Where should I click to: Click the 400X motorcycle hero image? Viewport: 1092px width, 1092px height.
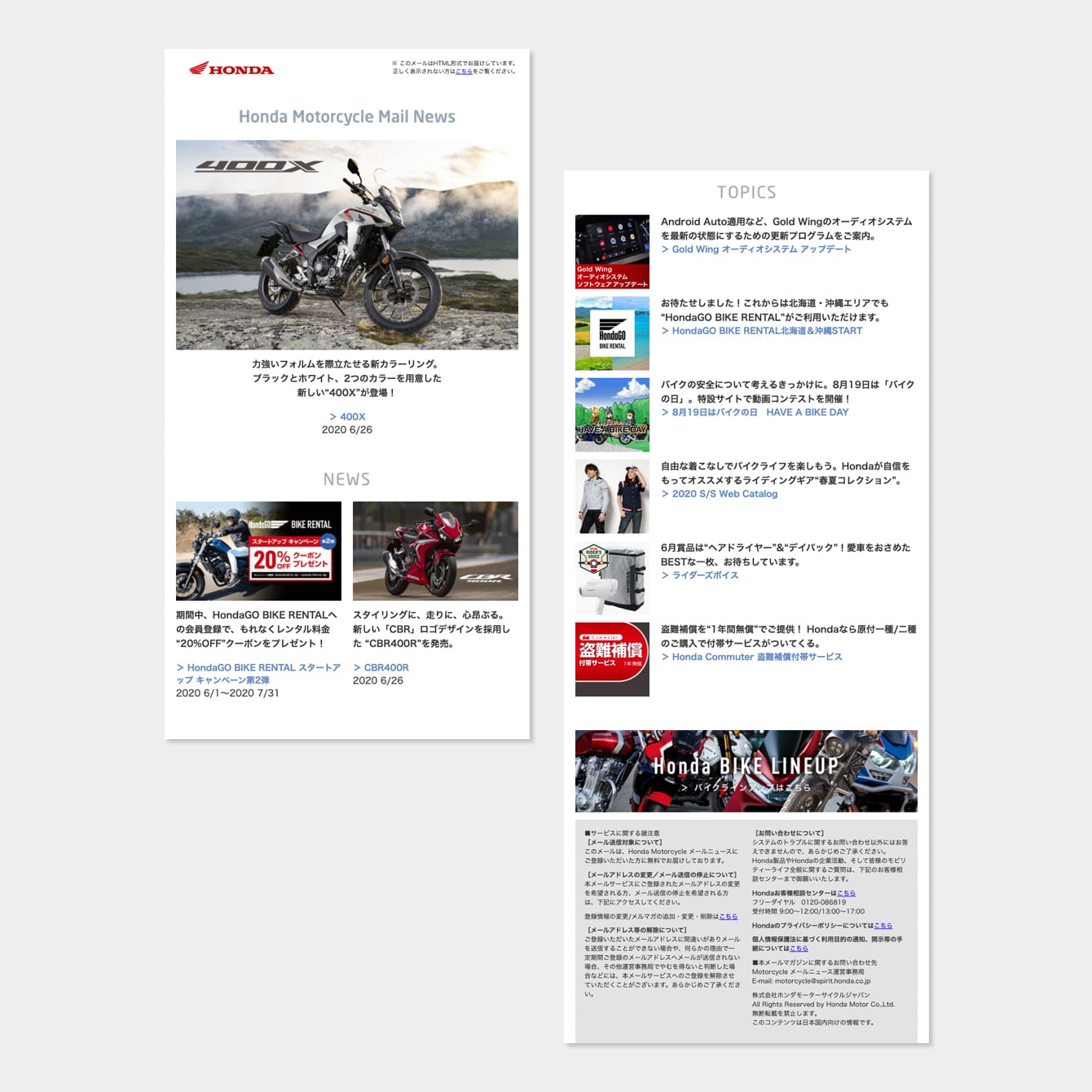click(347, 244)
